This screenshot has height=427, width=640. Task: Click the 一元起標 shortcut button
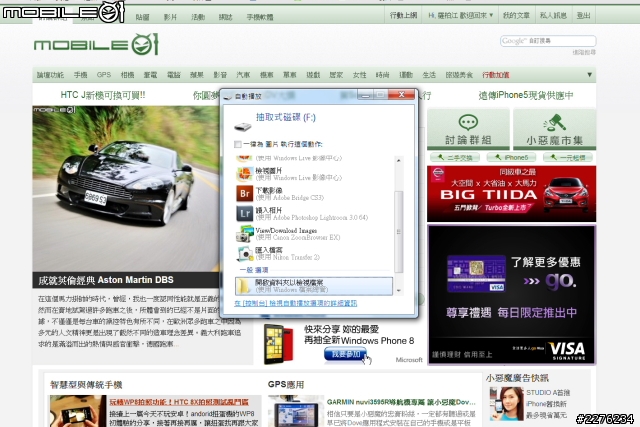coord(568,158)
